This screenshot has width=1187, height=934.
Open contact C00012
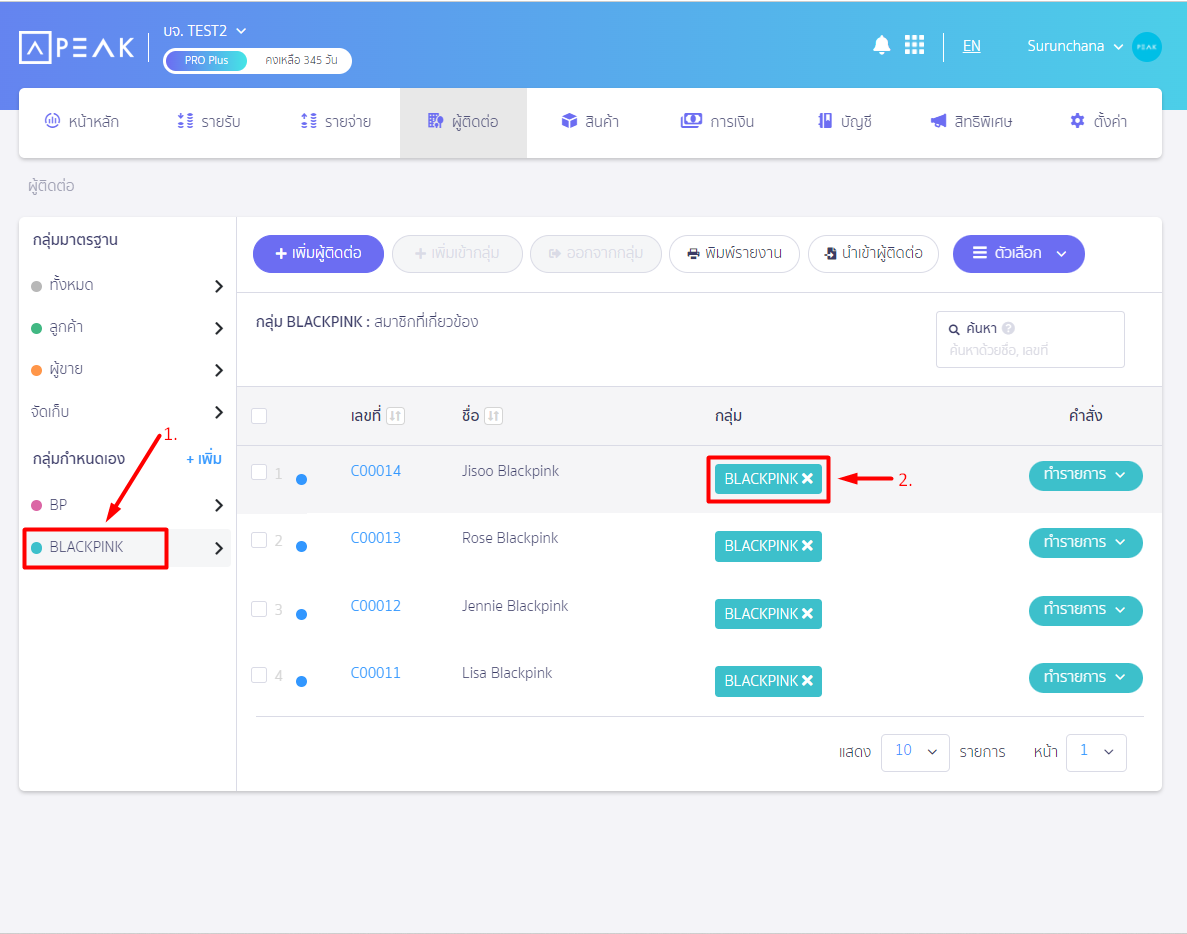(x=375, y=606)
